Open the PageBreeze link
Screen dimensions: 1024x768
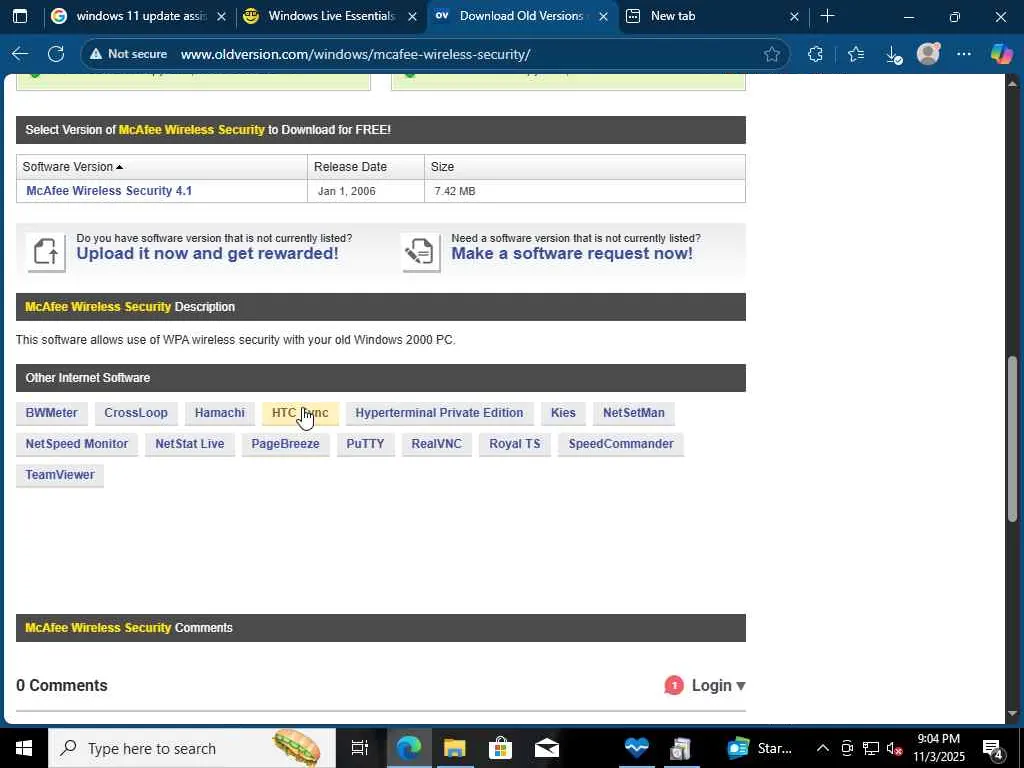285,443
